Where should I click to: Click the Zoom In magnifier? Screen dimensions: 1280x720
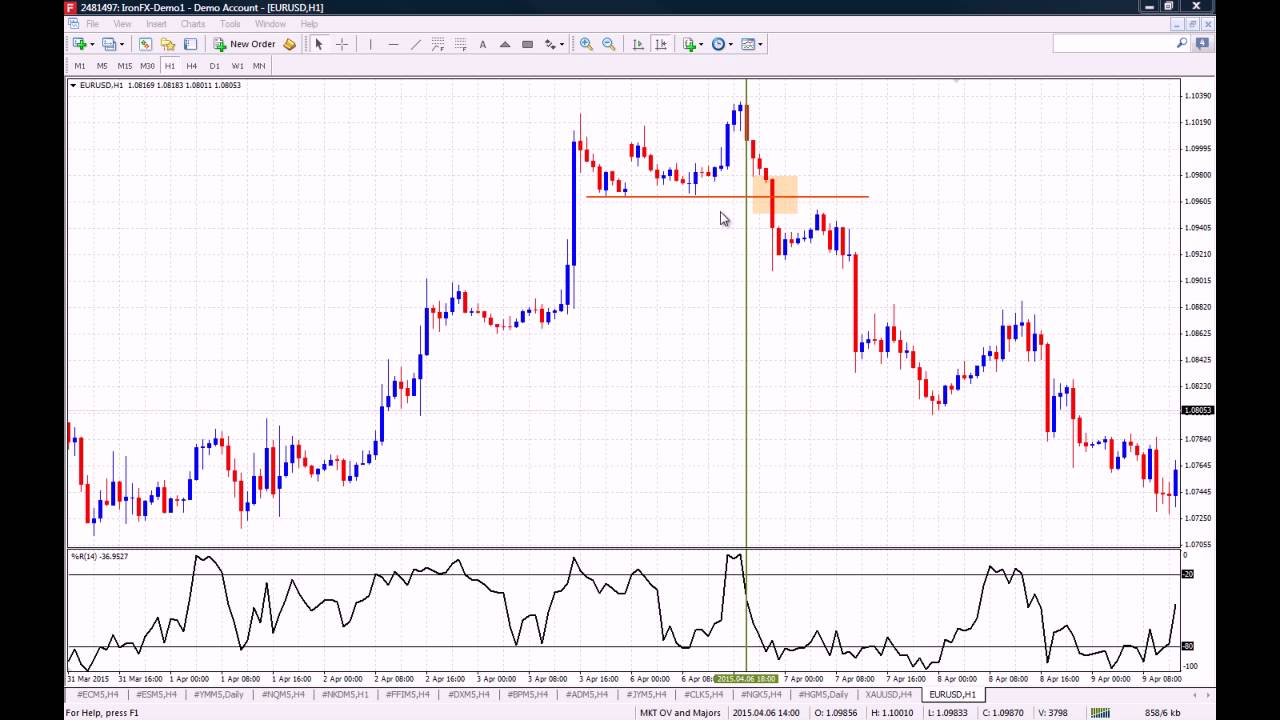(x=586, y=44)
